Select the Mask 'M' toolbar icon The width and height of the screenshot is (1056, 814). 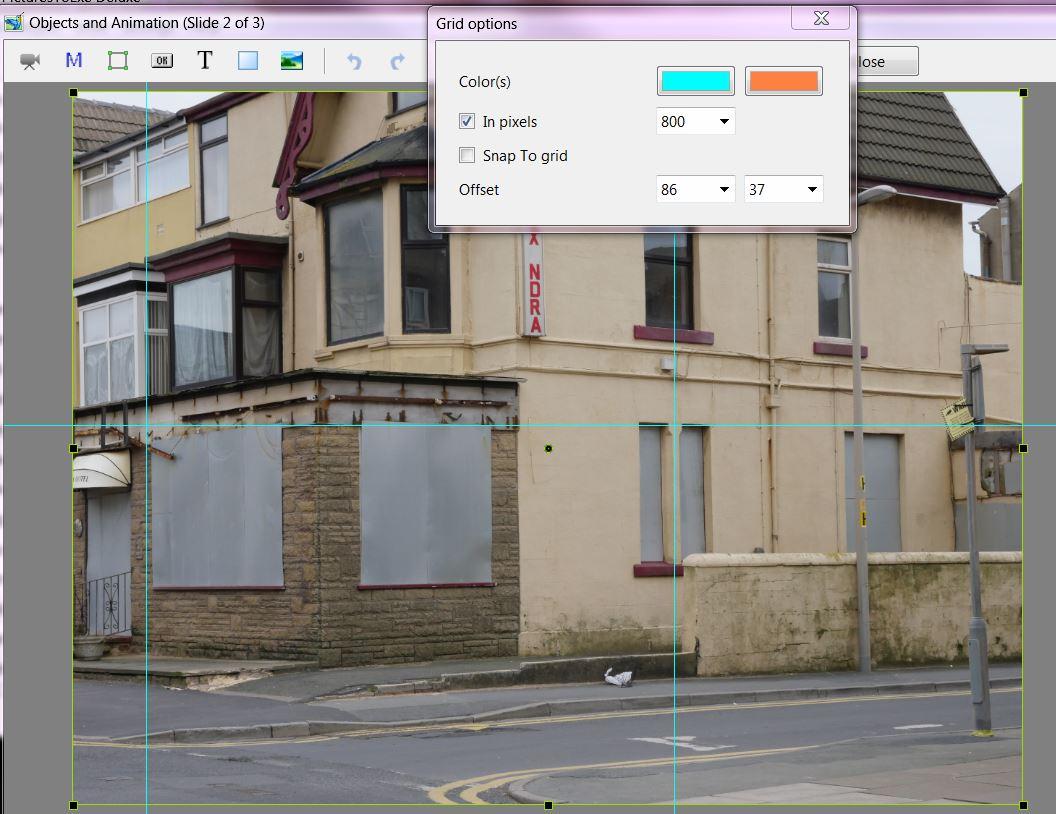click(73, 61)
